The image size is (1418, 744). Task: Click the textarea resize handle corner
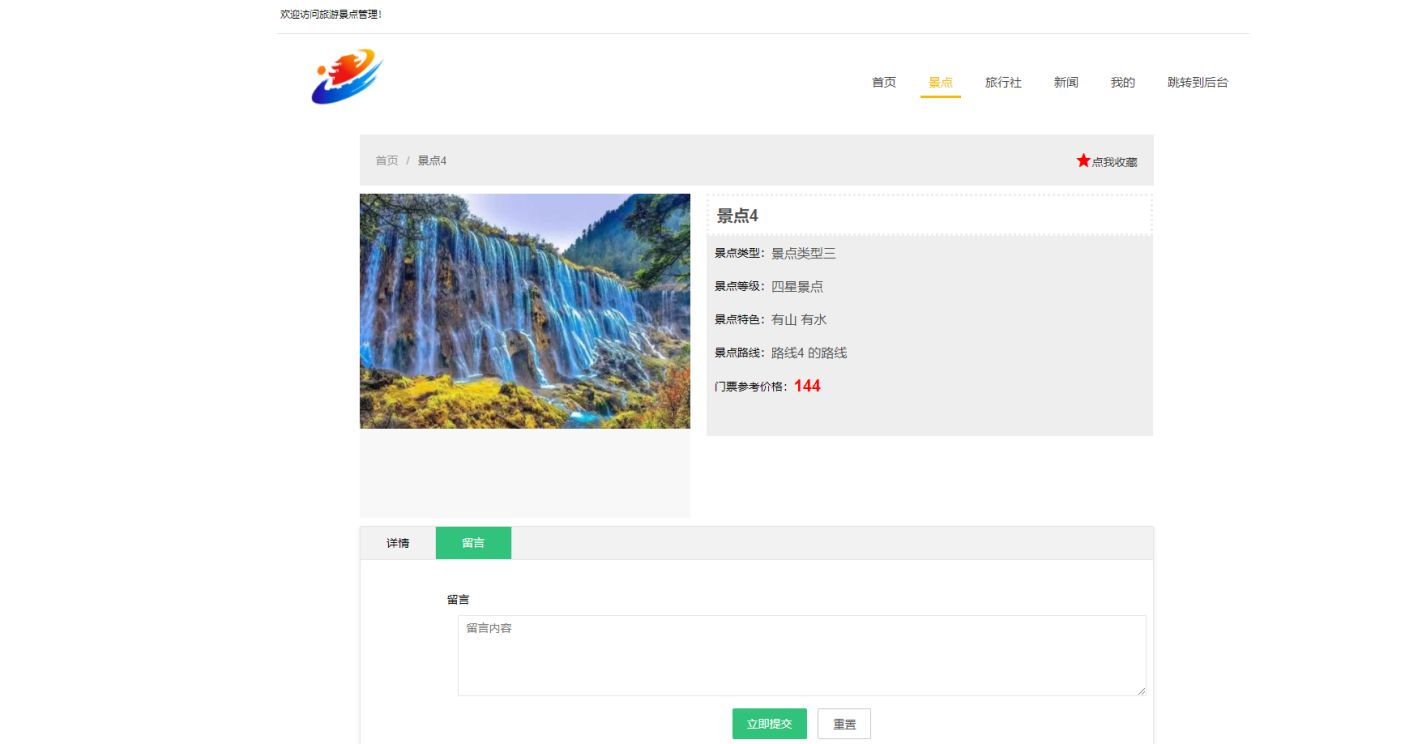point(1141,690)
